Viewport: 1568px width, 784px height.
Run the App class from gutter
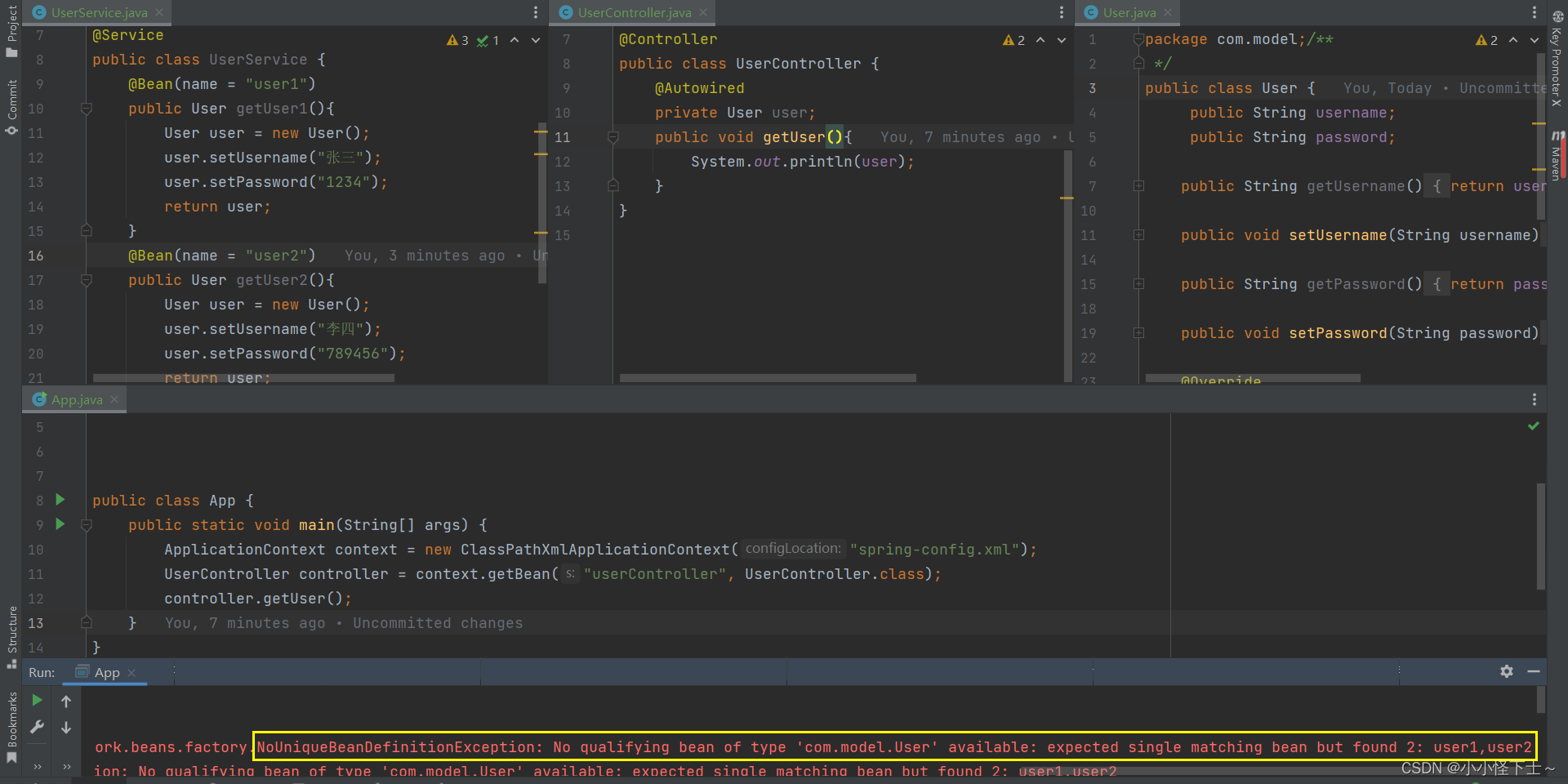point(60,500)
